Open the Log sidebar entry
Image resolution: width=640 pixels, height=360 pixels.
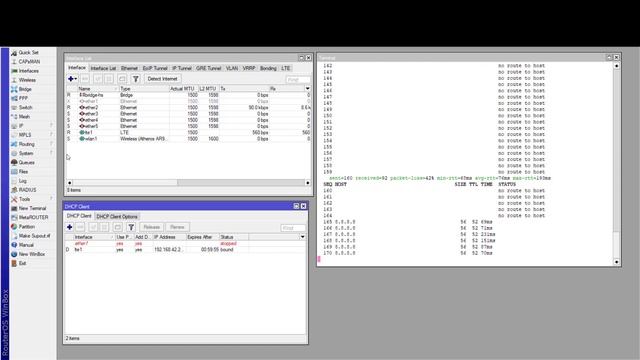click(x=22, y=181)
